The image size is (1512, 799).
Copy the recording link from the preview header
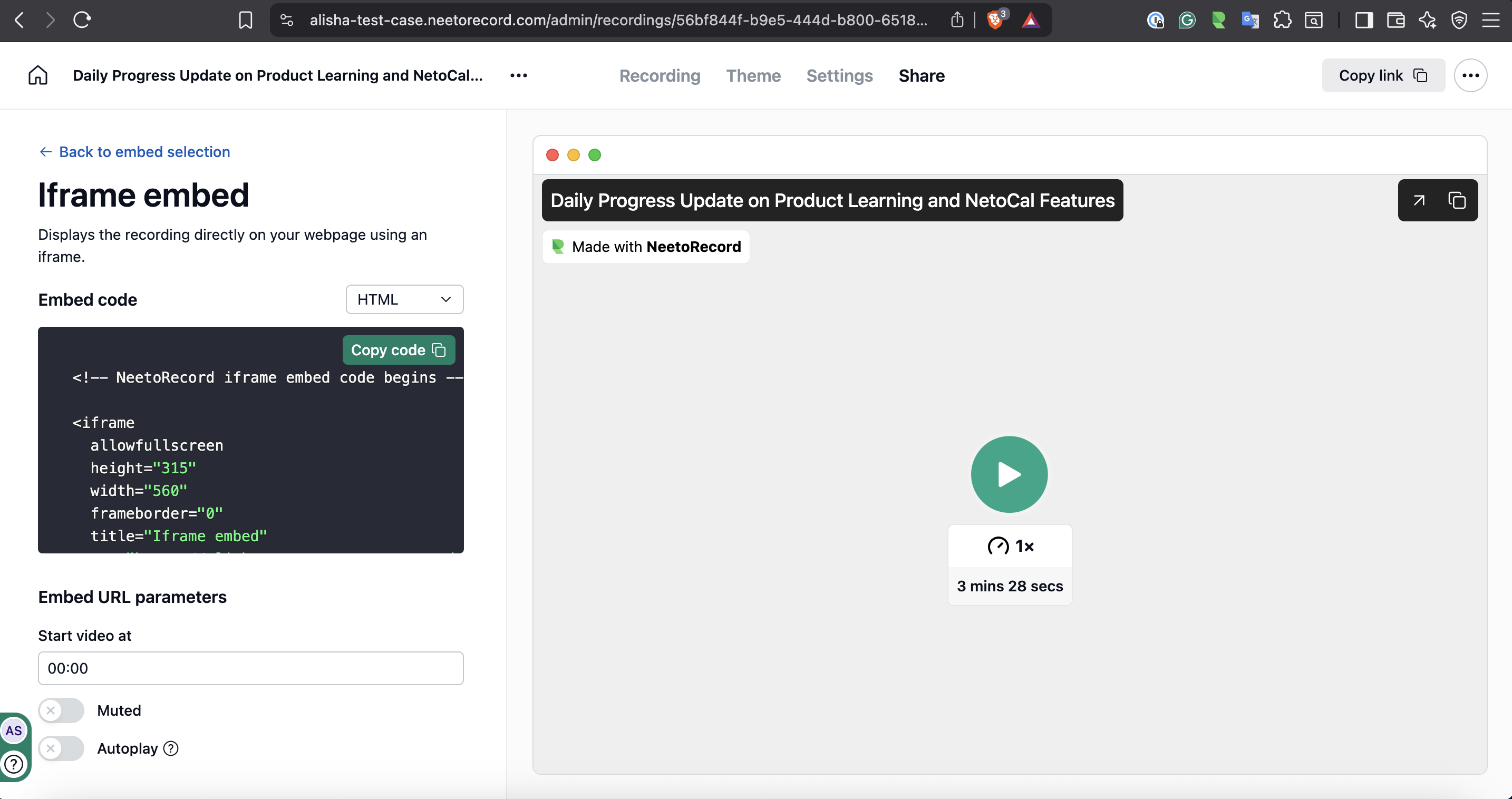tap(1457, 201)
